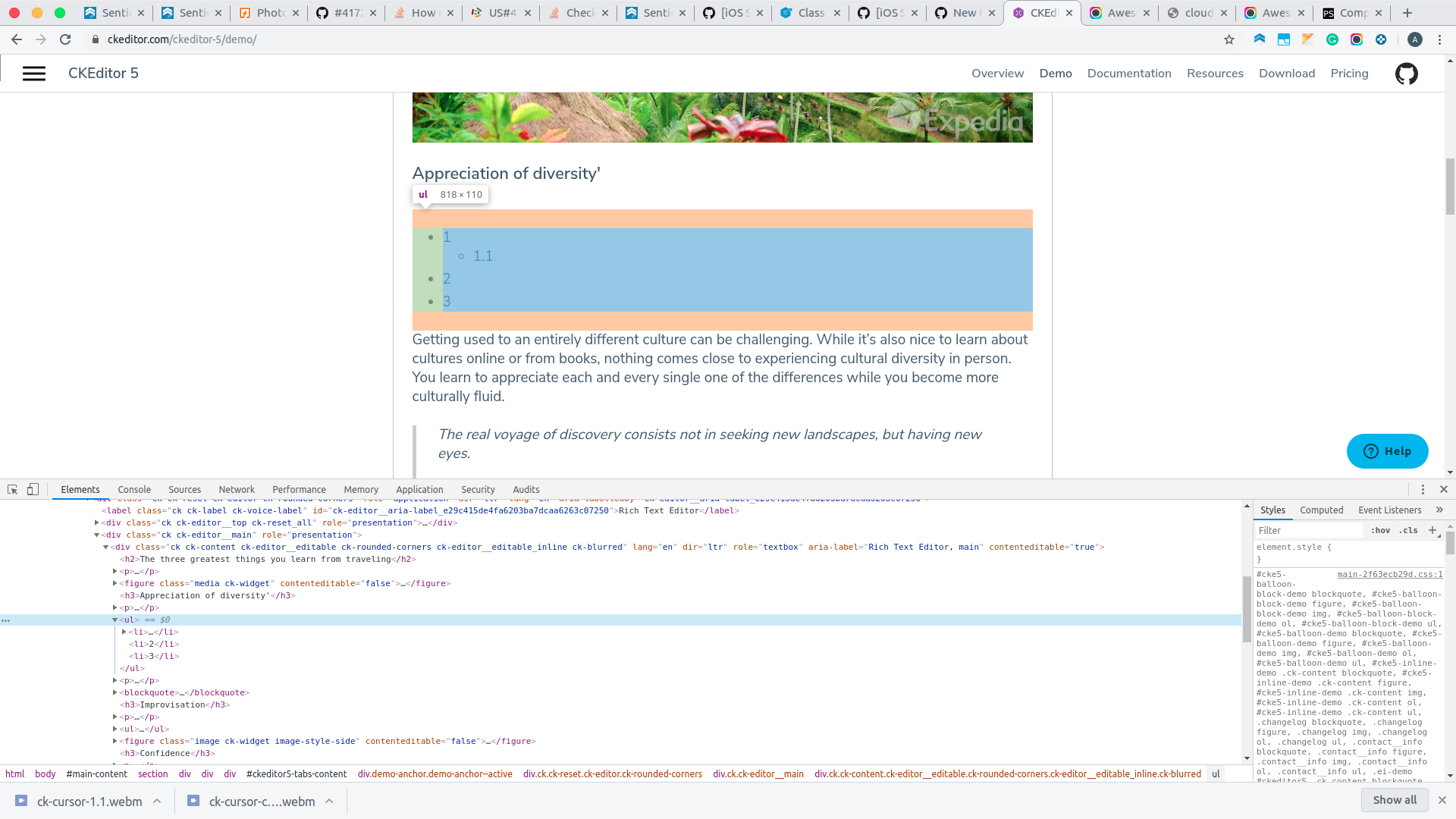The image size is (1456, 819).
Task: Reload the page with the refresh icon
Action: click(x=65, y=39)
